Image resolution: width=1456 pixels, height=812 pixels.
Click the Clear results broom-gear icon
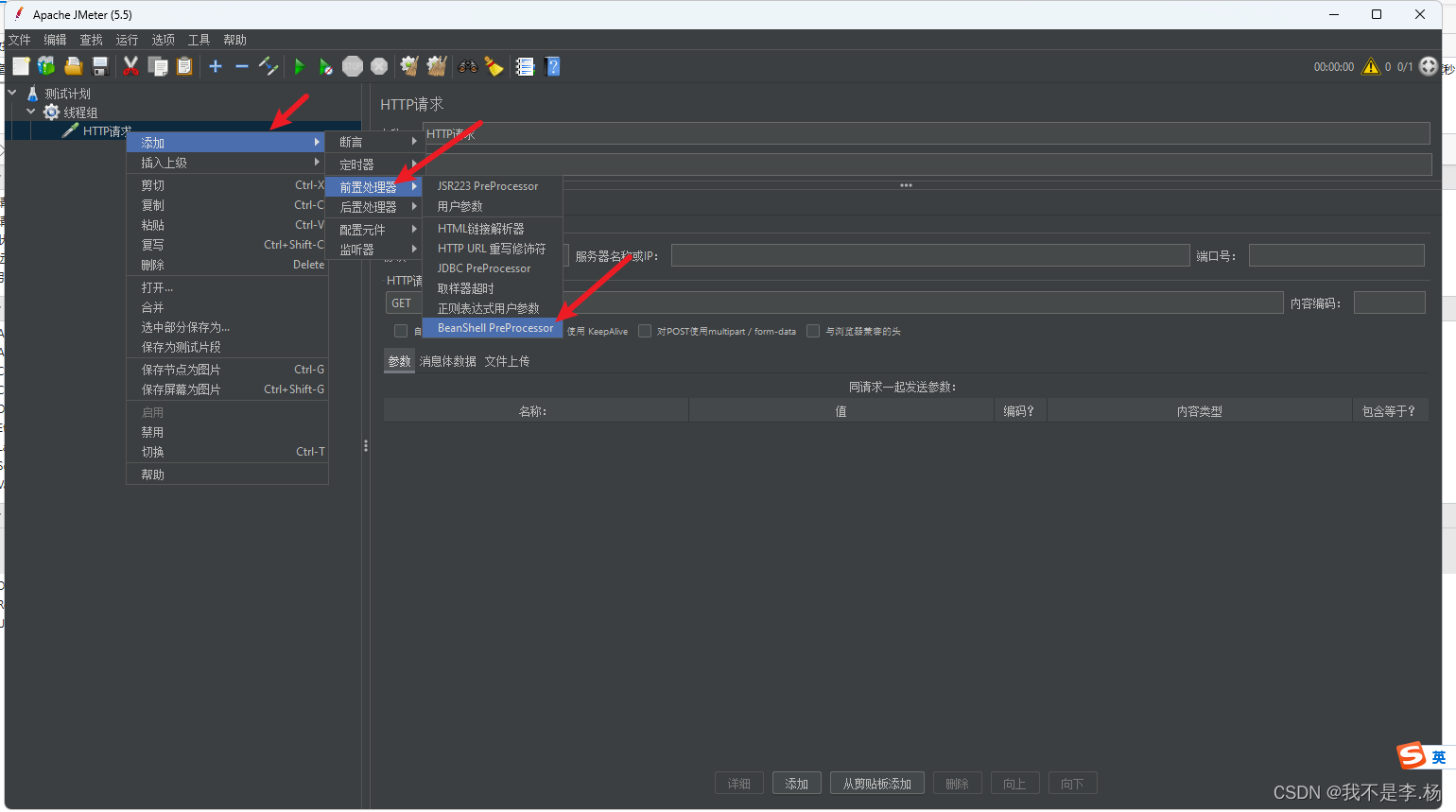409,66
